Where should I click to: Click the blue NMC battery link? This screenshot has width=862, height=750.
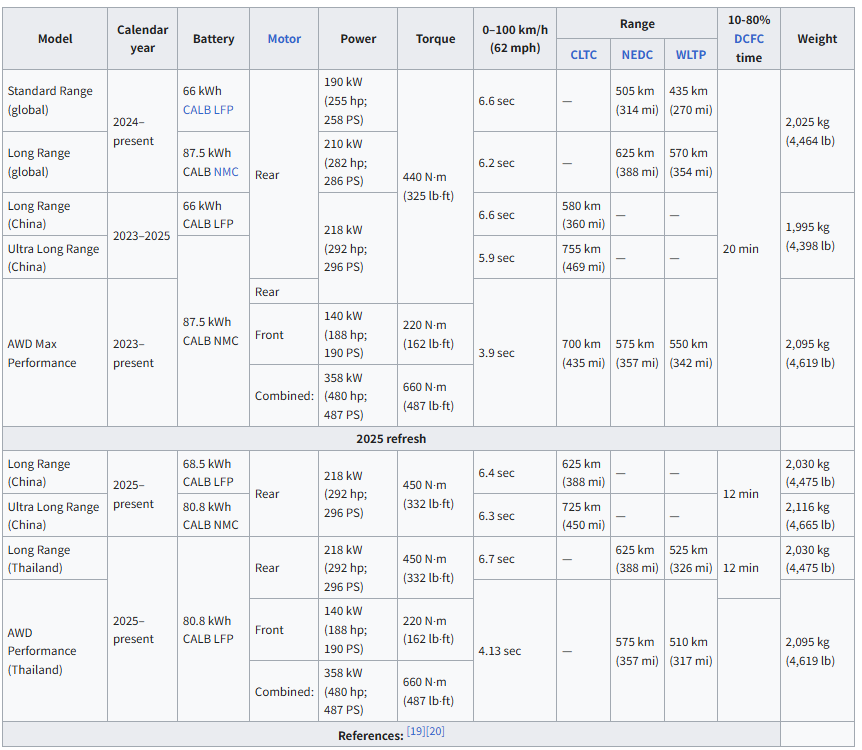[x=226, y=172]
